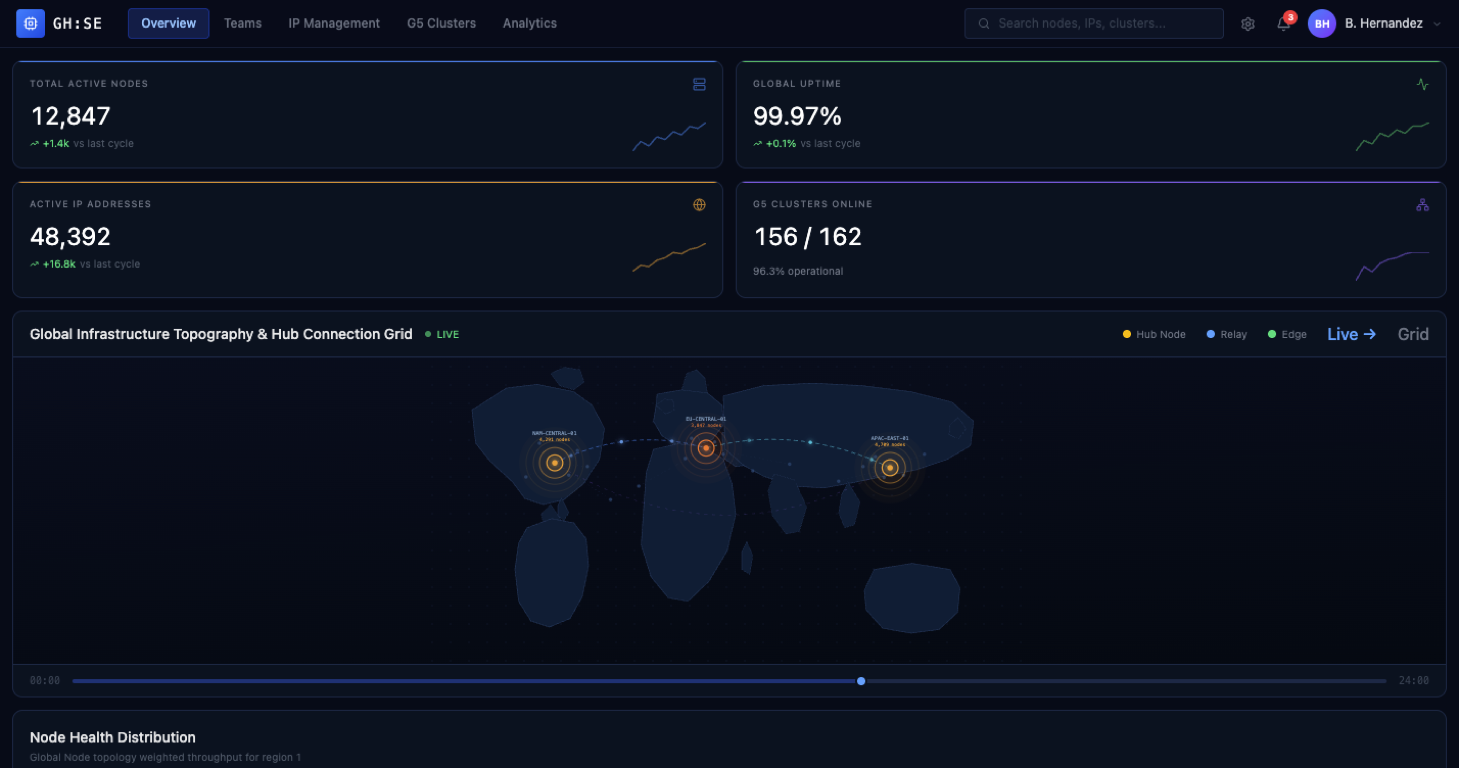Switch map view to Grid
Screen dimensions: 1459x768
tap(1413, 335)
